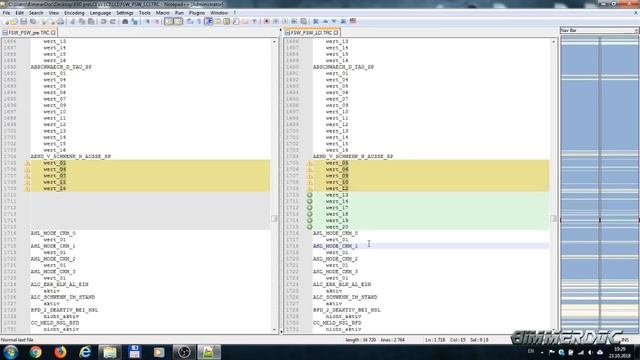Open the Encoding menu
Viewport: 640px width, 360px height.
[74, 13]
